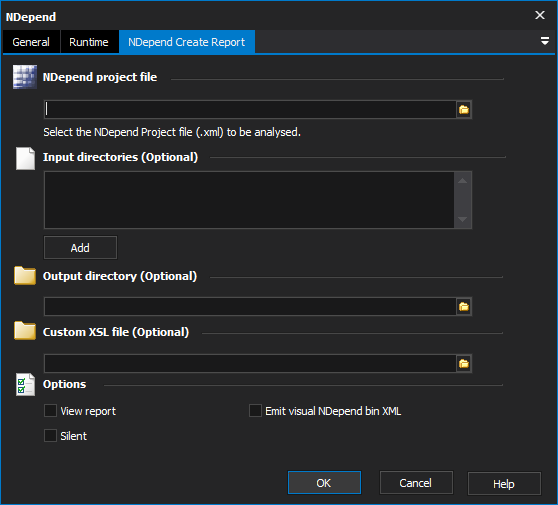Switch to the Runtime tab
The width and height of the screenshot is (558, 505).
pos(89,42)
